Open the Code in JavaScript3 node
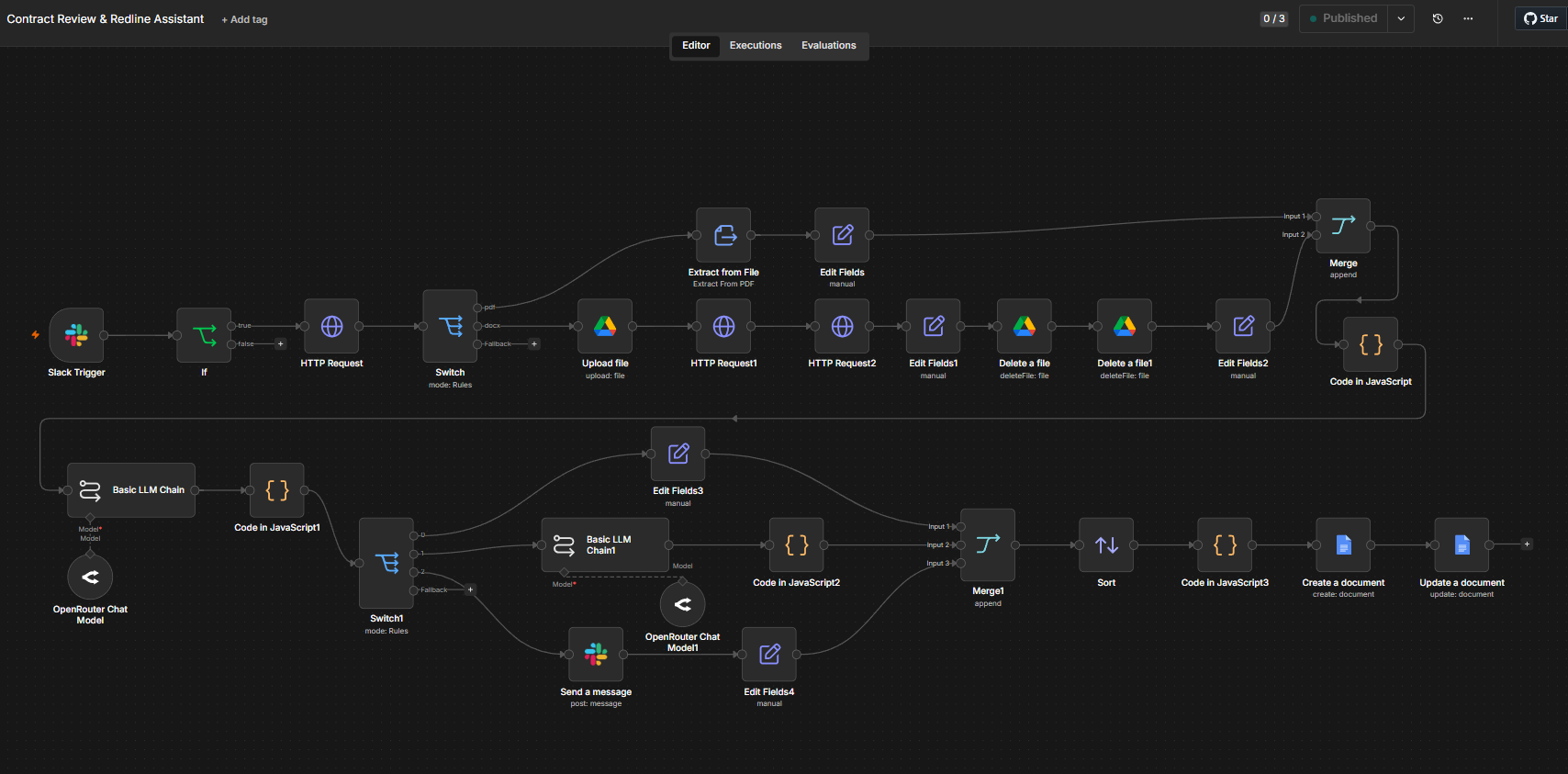Viewport: 1568px width, 774px height. tap(1225, 545)
